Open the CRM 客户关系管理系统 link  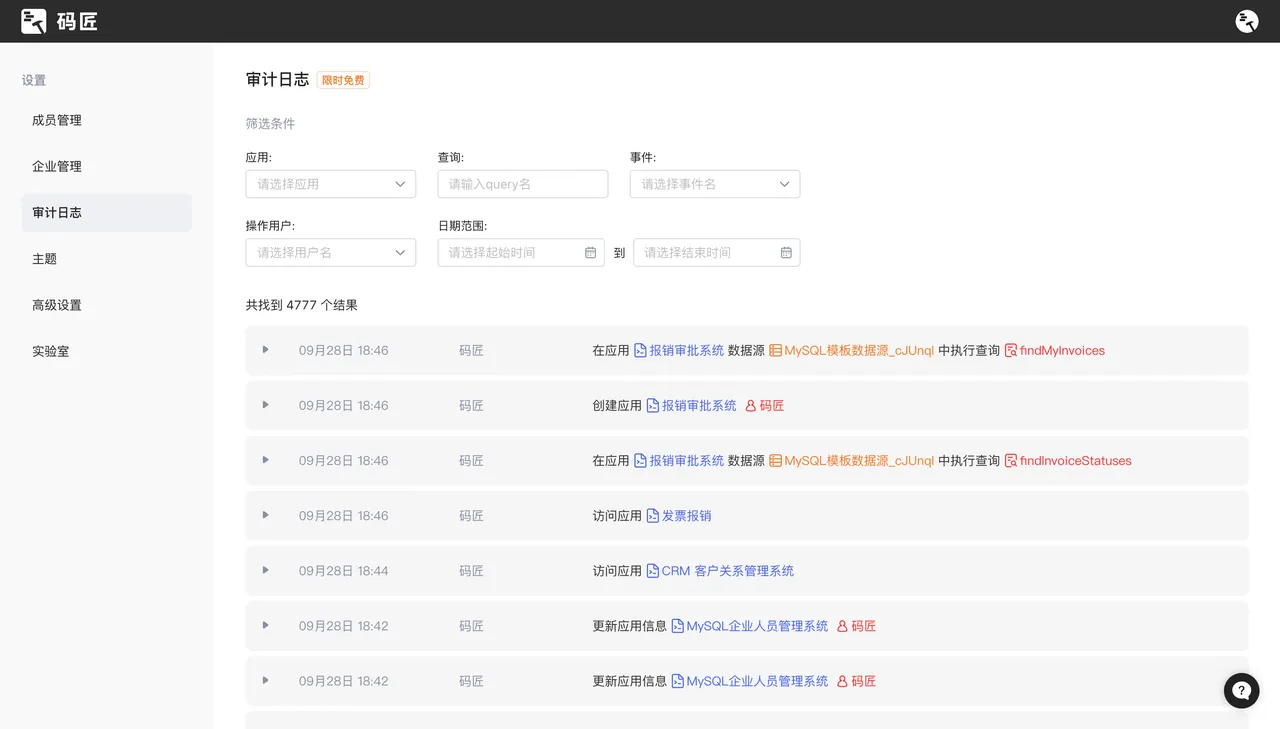click(728, 571)
